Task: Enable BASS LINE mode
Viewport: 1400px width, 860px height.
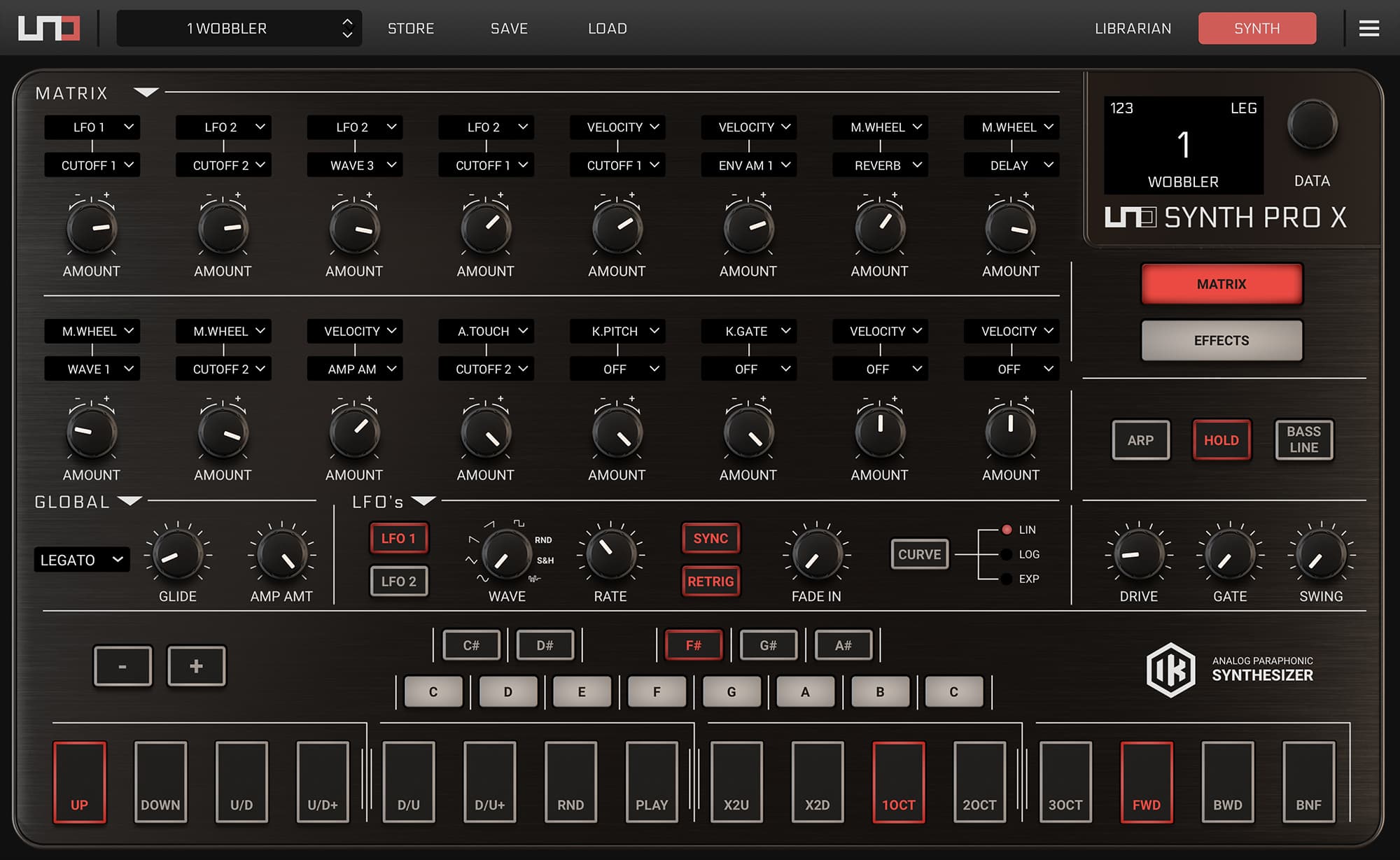Action: (x=1303, y=440)
